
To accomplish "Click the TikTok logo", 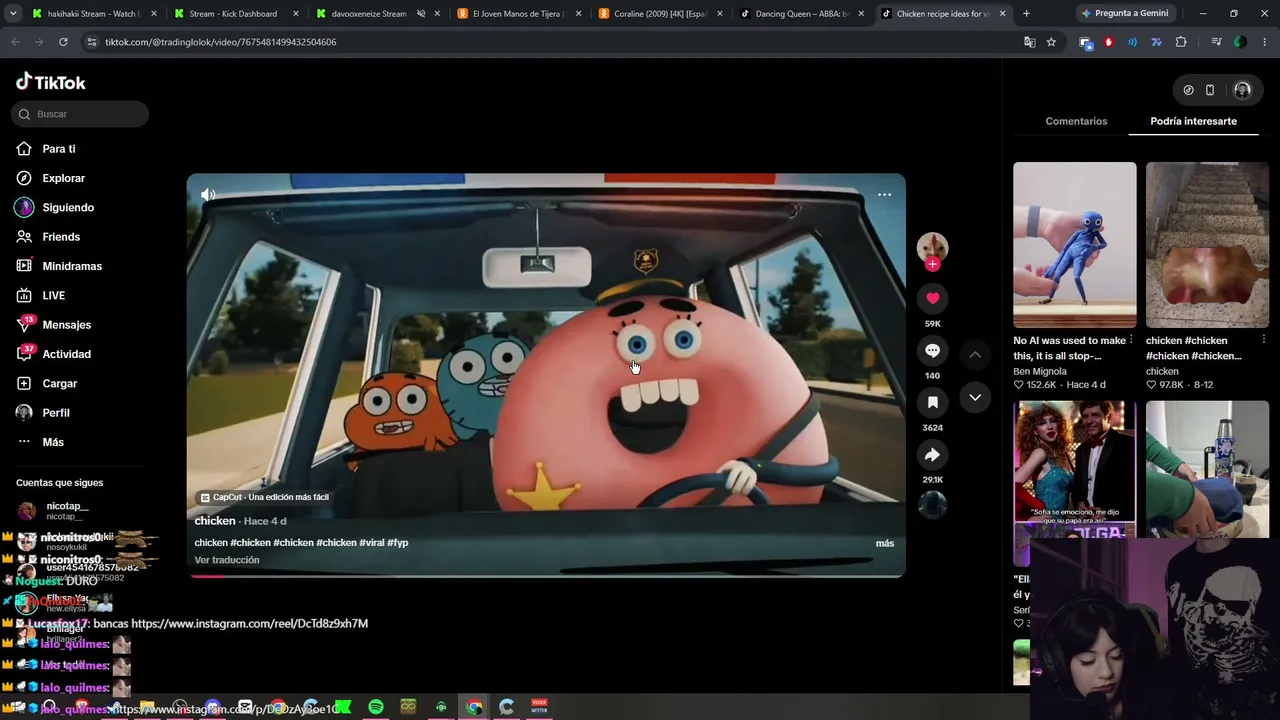I will tap(51, 82).
